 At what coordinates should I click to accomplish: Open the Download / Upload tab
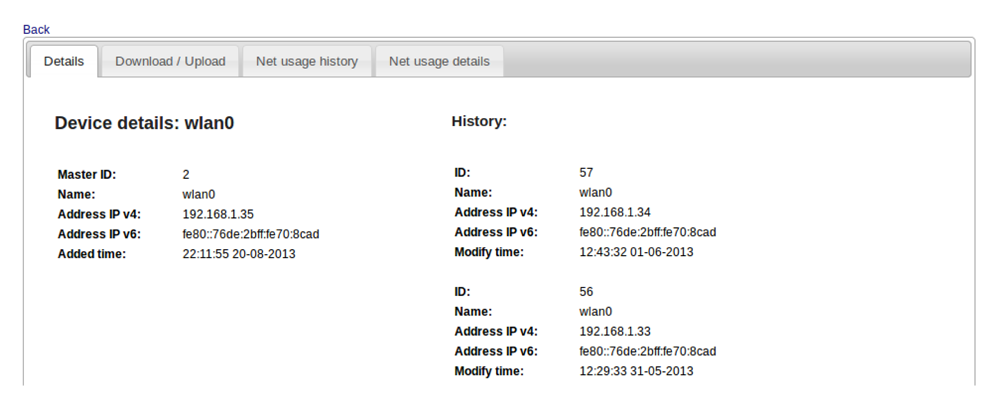[x=170, y=61]
